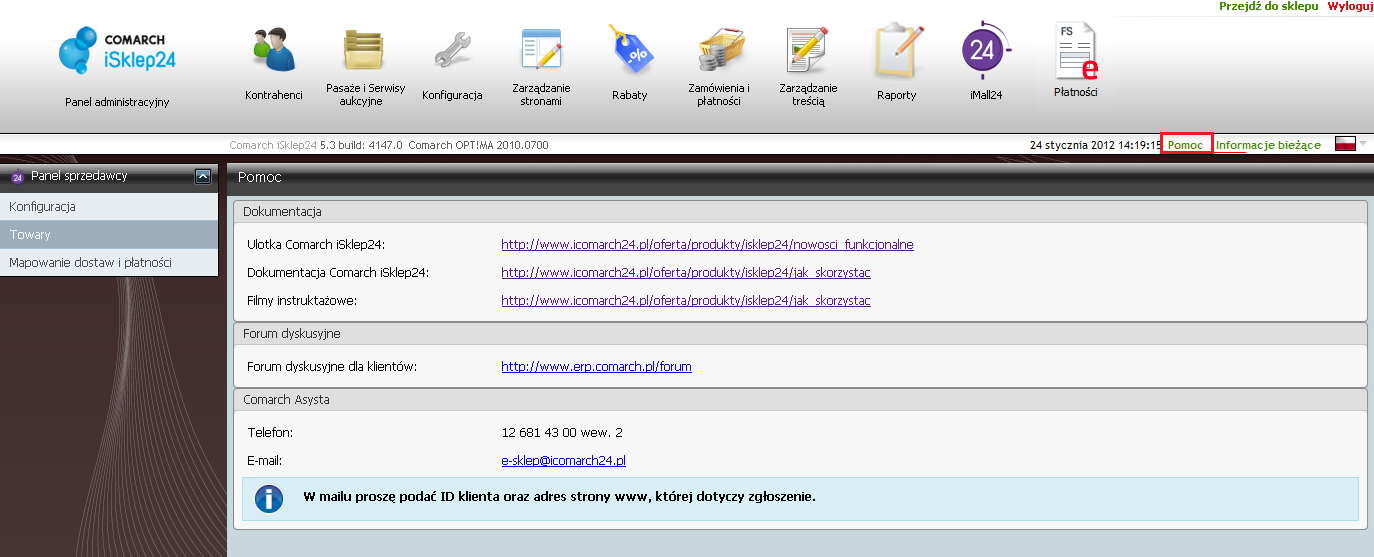Click phone number 12 681 43 00
Screen dimensions: 1374x557
562,433
